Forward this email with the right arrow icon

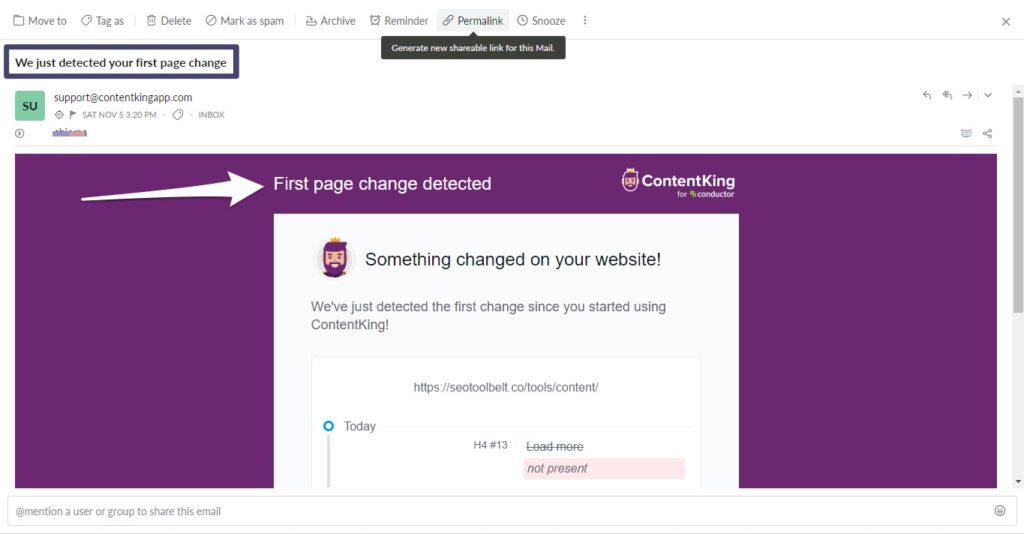[x=967, y=95]
